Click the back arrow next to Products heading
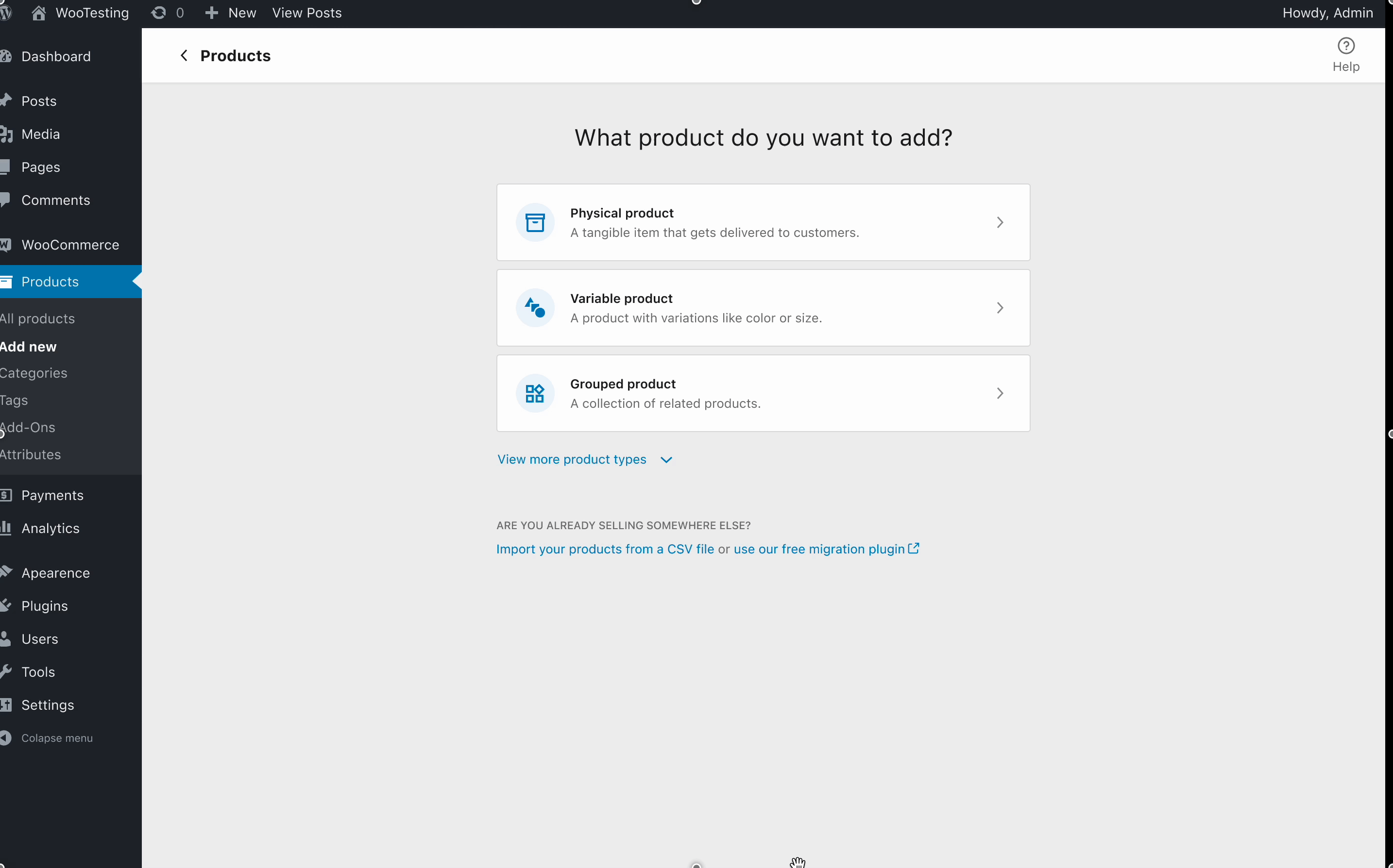 pyautogui.click(x=184, y=55)
